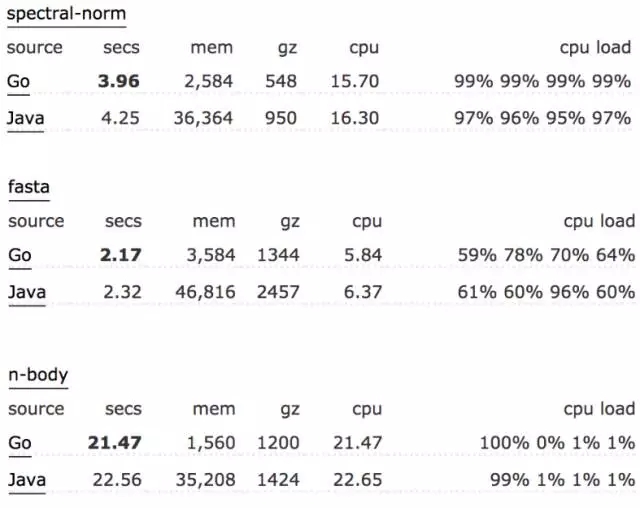Click the Go source link under spectral-norm
Viewport: 640px width, 508px height.
(19, 82)
